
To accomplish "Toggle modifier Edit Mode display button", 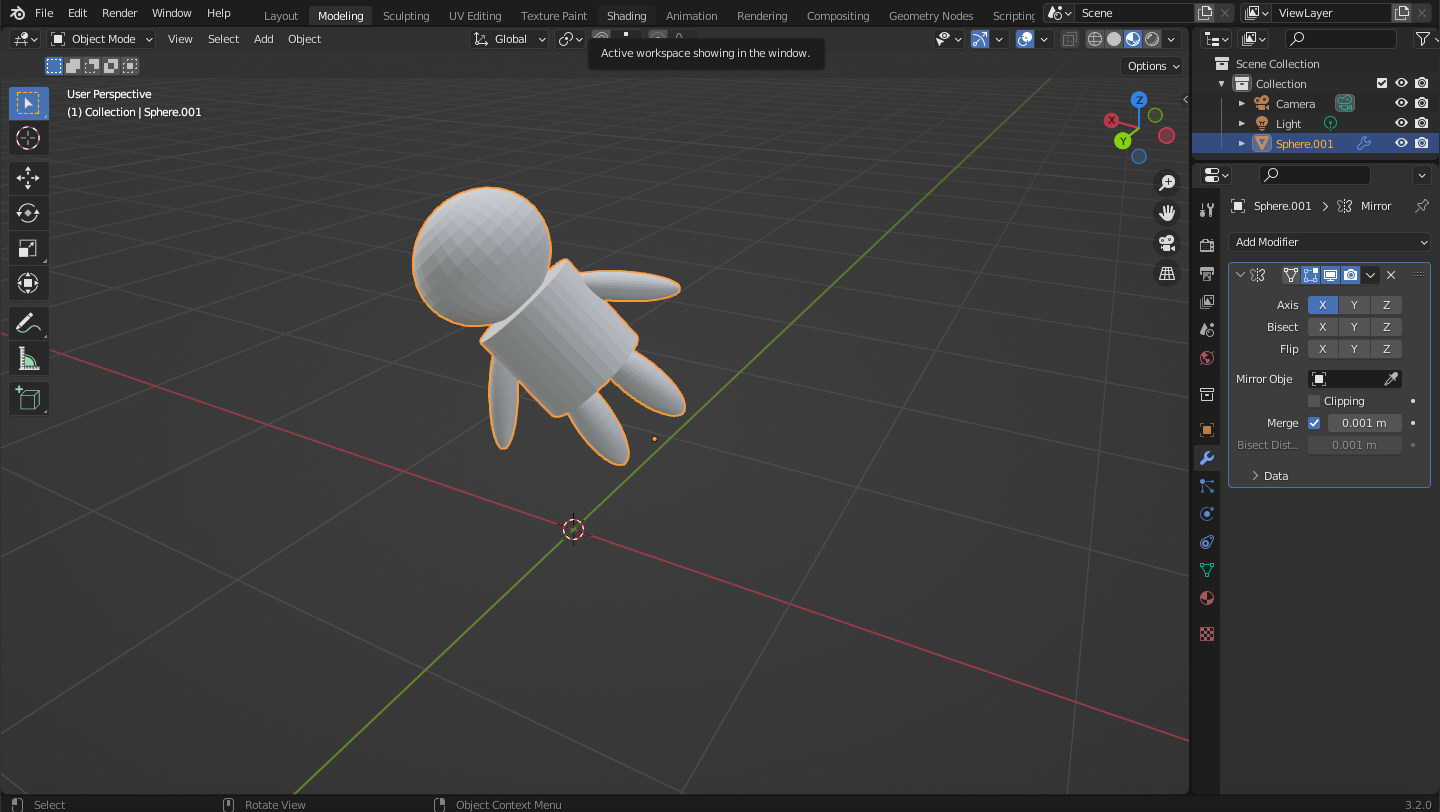I will coord(1310,275).
